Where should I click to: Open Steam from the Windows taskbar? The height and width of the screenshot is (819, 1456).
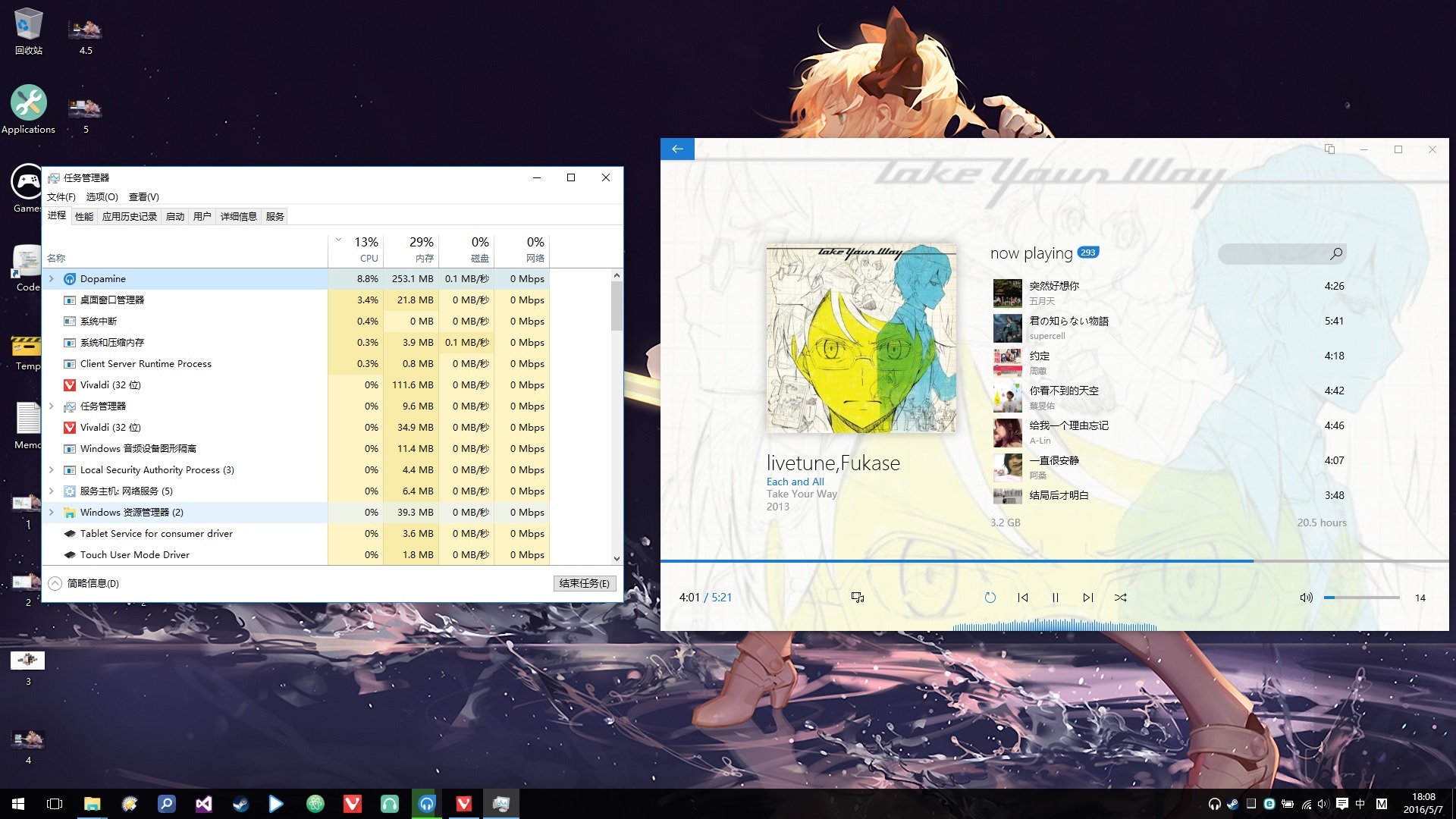(240, 804)
